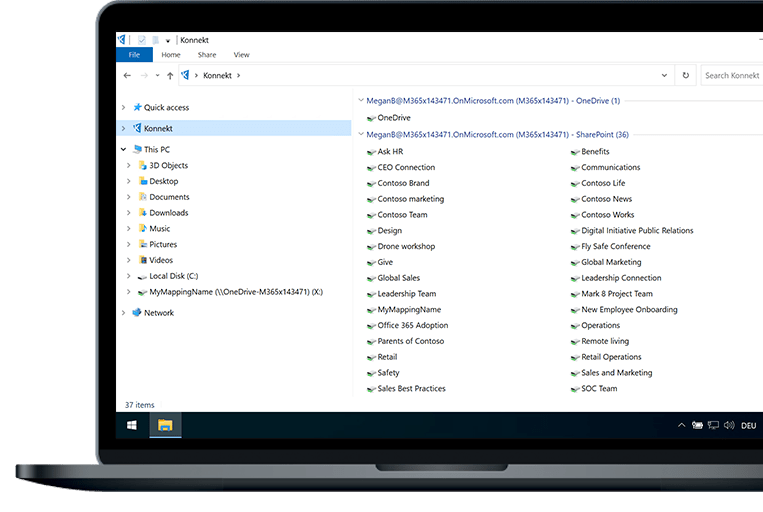Switch to the Share ribbon tab
The image size is (763, 512).
[x=207, y=55]
